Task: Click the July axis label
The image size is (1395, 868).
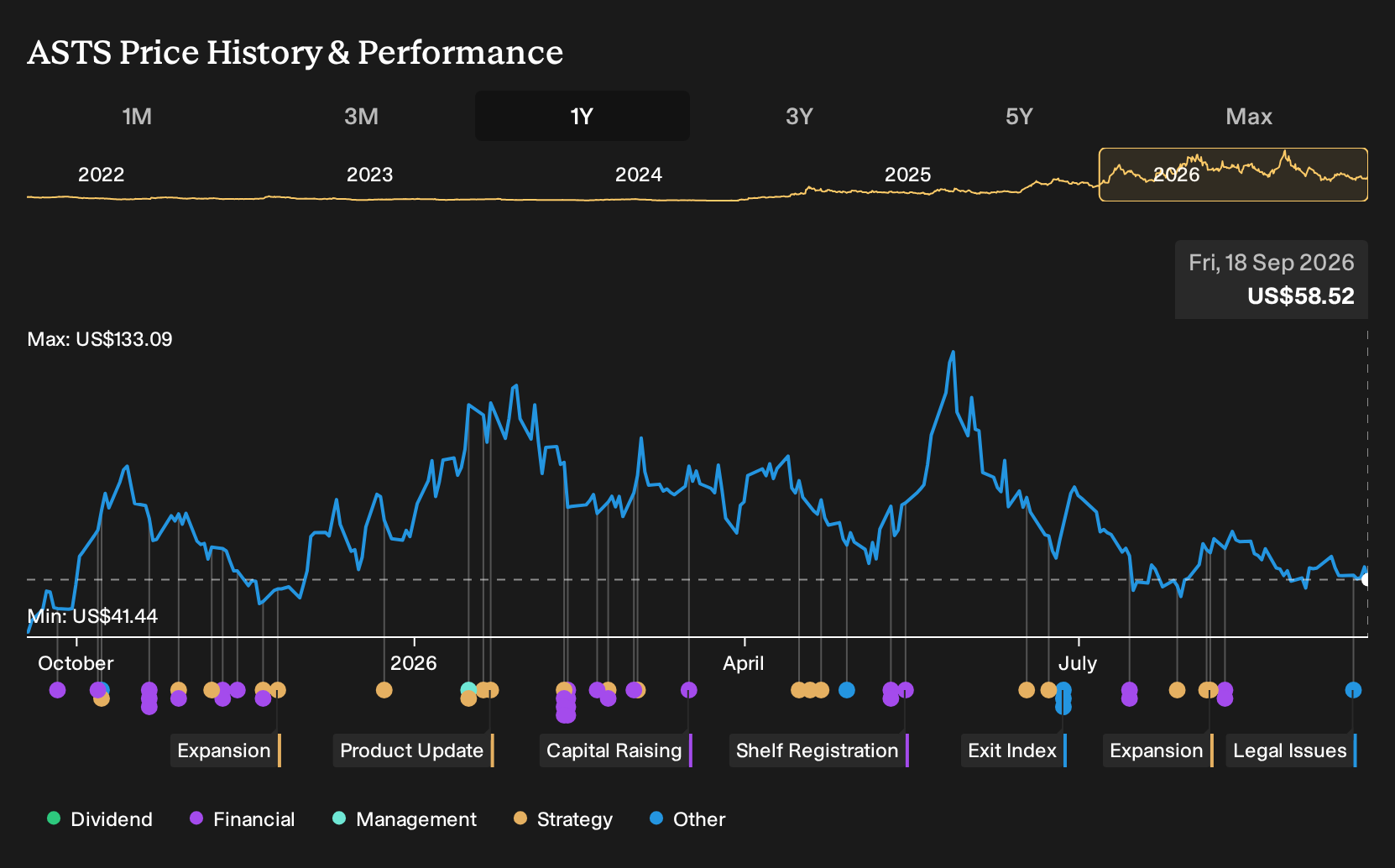Action: [1078, 663]
